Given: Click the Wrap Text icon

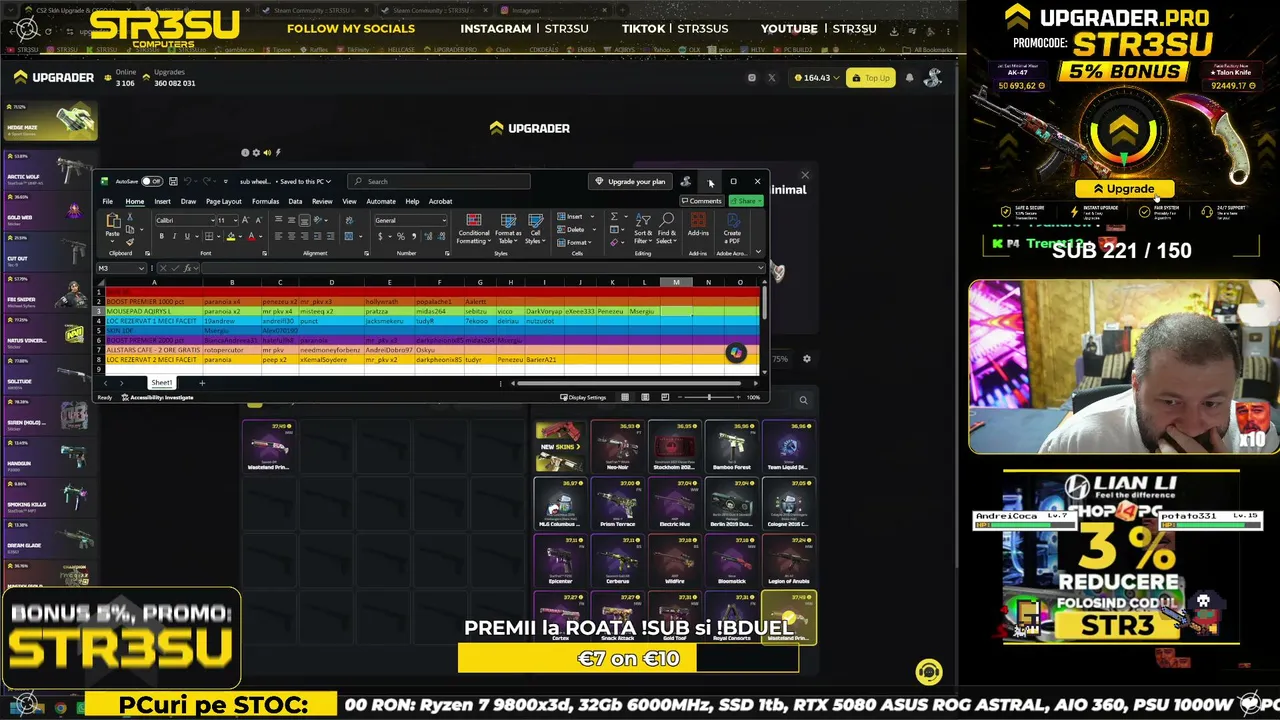Looking at the screenshot, I should pos(348,220).
